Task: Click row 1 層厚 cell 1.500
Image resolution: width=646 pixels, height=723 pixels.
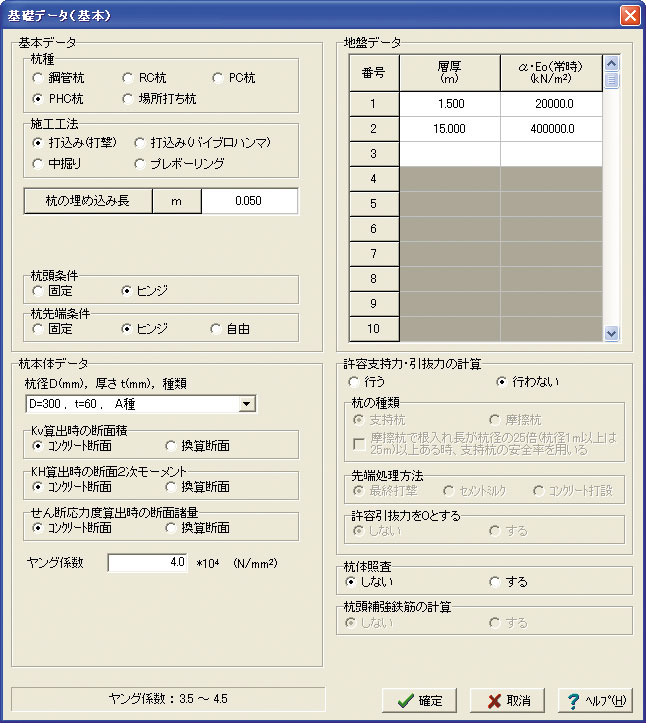Action: click(x=450, y=104)
